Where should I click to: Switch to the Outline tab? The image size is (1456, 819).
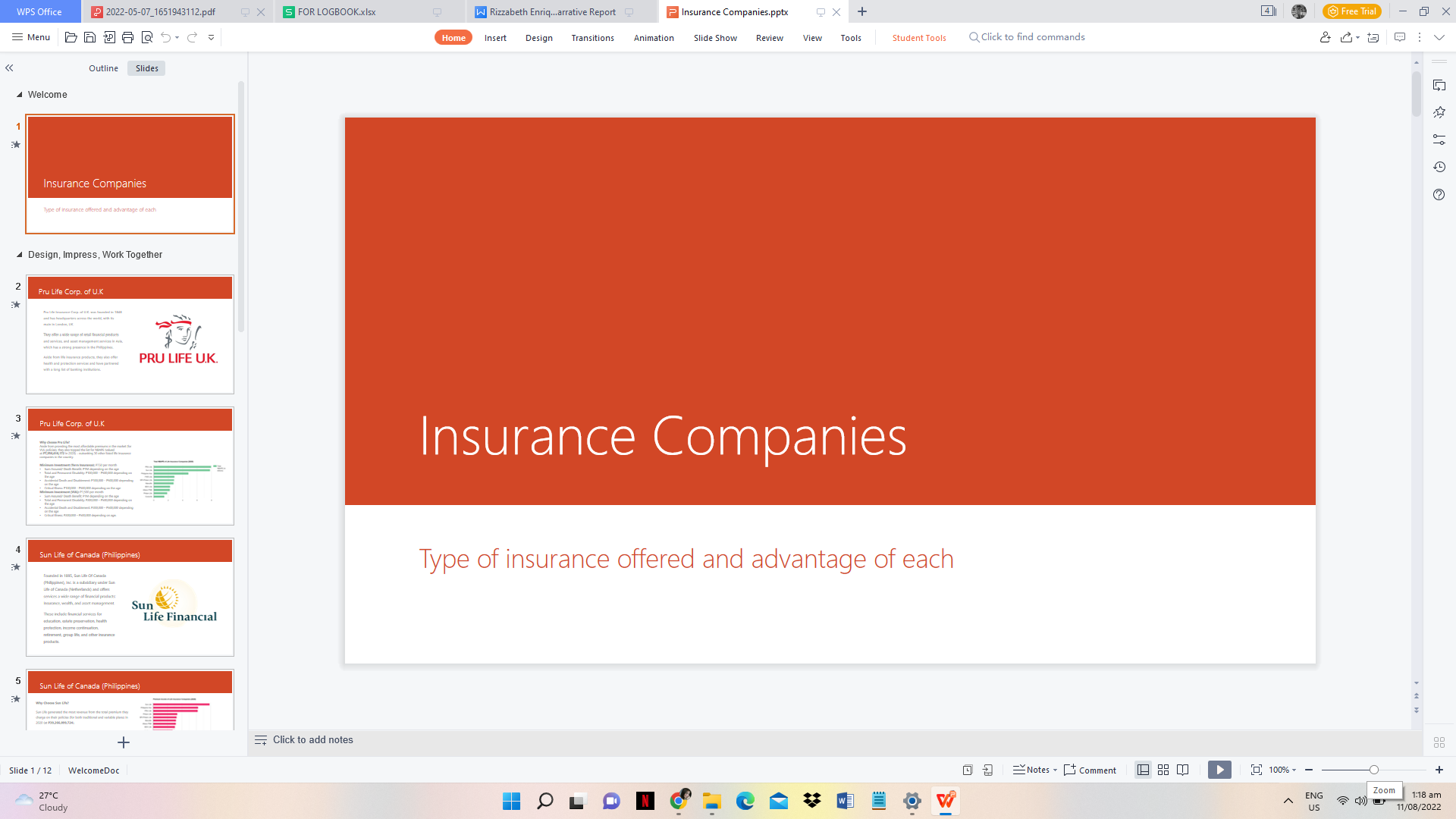103,68
